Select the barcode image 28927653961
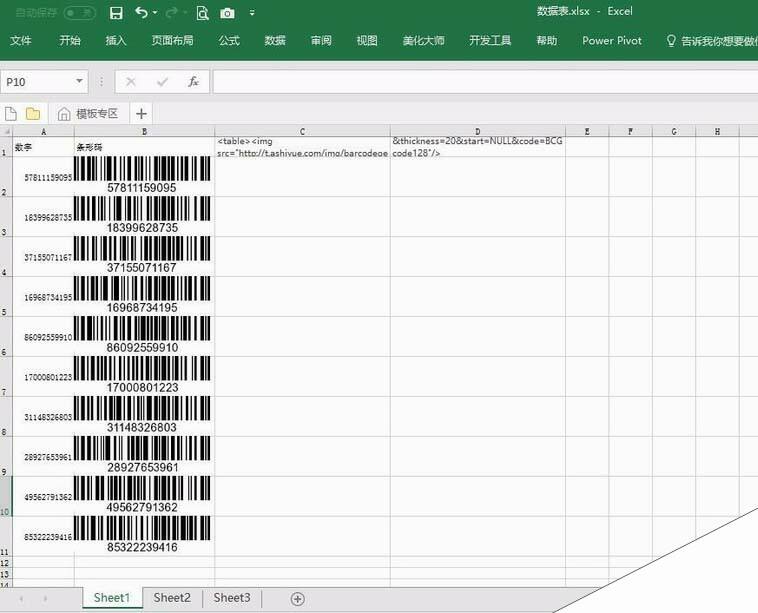This screenshot has height=613, width=758. 142,455
